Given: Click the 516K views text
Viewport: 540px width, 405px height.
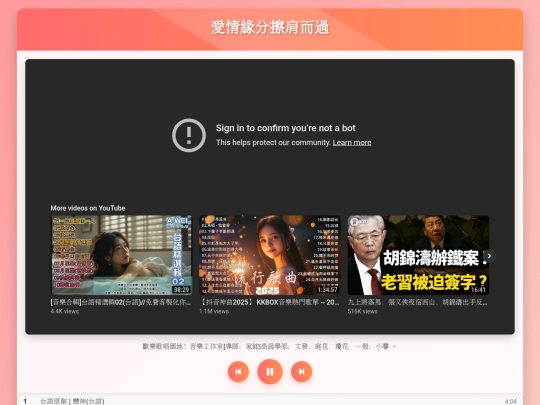Looking at the screenshot, I should coord(362,311).
